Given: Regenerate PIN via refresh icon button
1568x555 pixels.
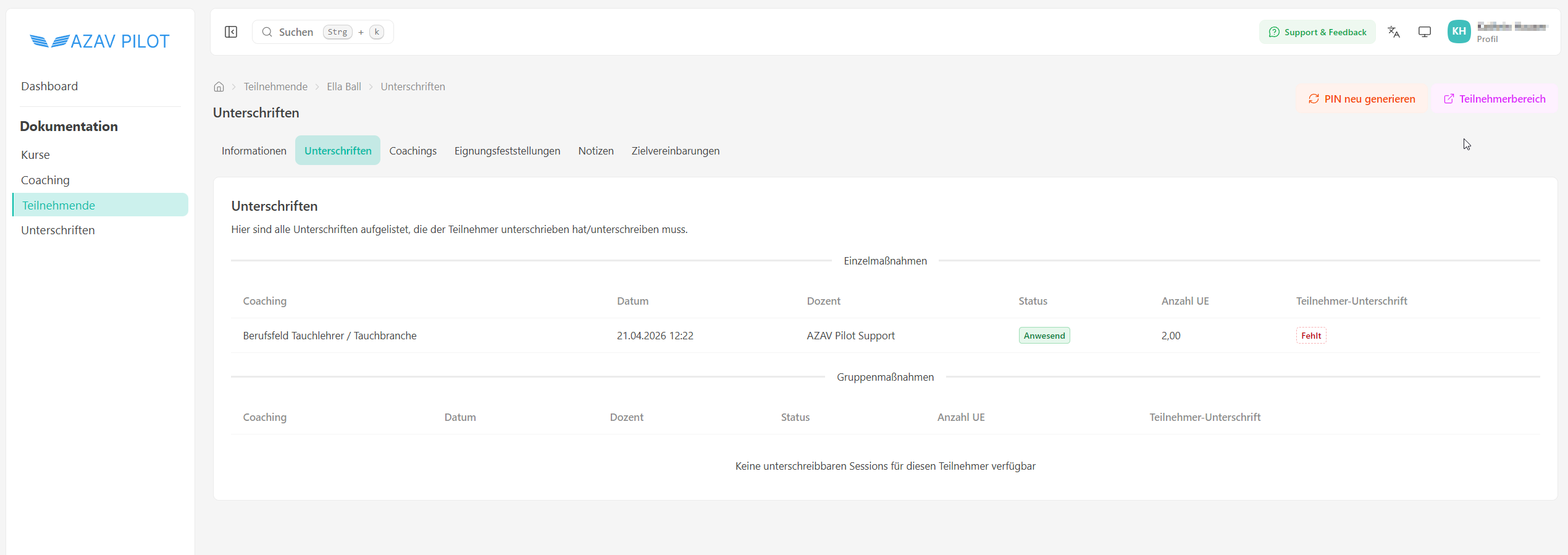Looking at the screenshot, I should (x=1362, y=99).
